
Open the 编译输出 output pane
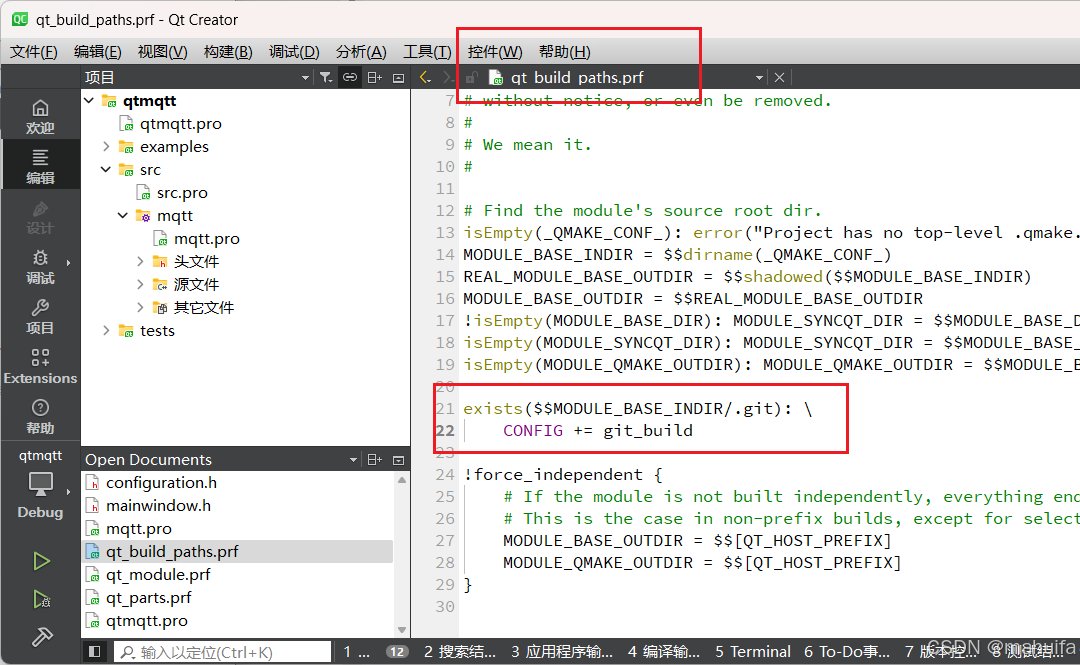point(663,651)
